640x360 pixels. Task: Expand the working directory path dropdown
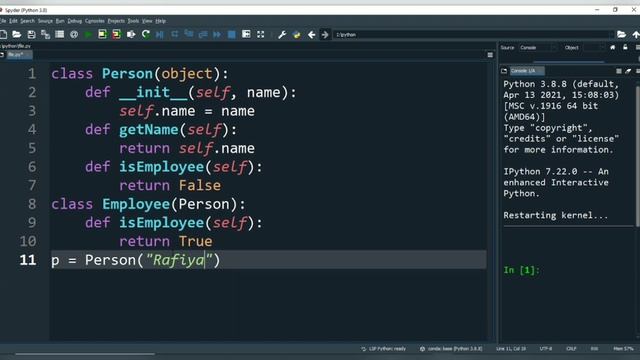[611, 35]
